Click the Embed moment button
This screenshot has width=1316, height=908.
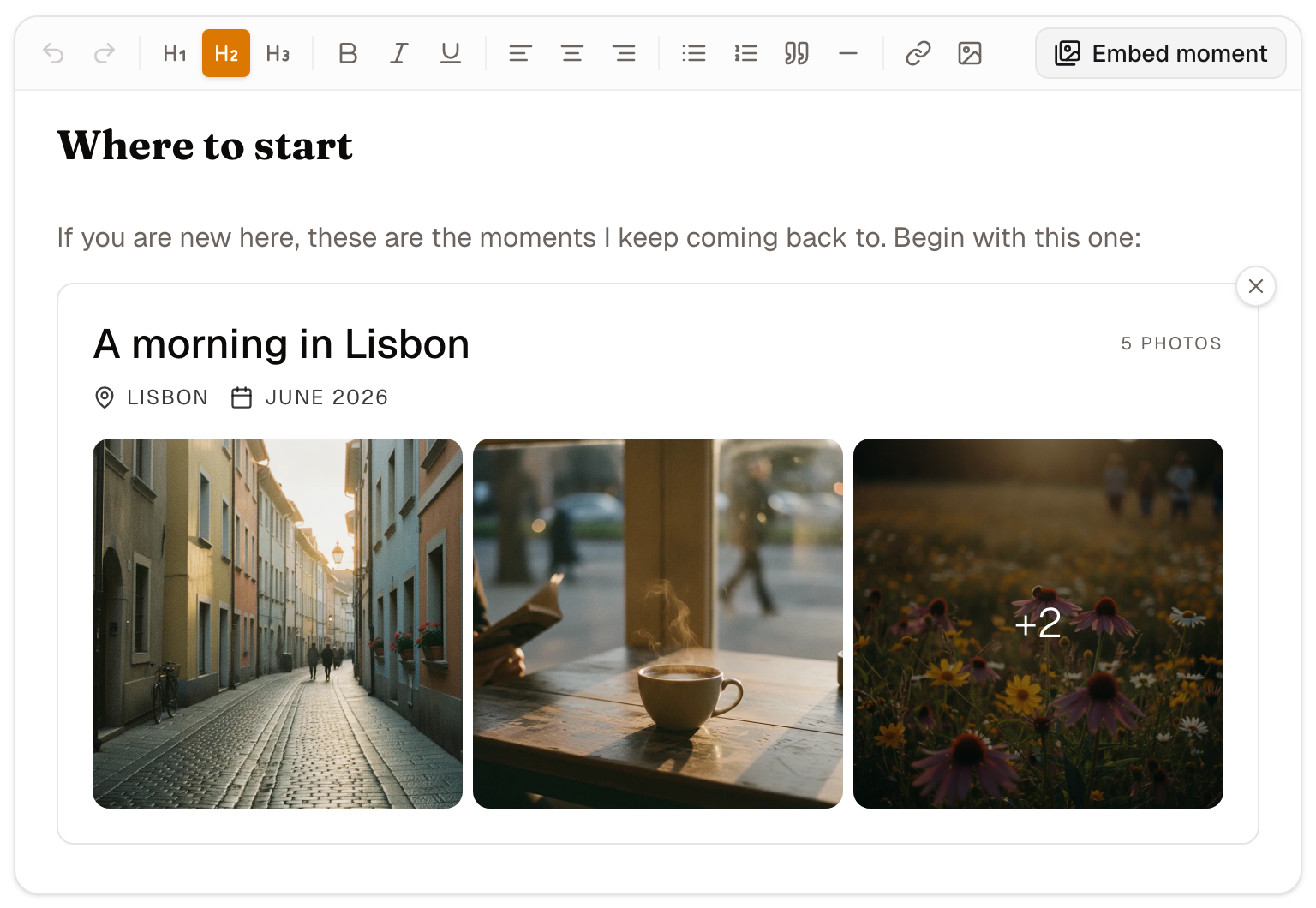(1161, 53)
